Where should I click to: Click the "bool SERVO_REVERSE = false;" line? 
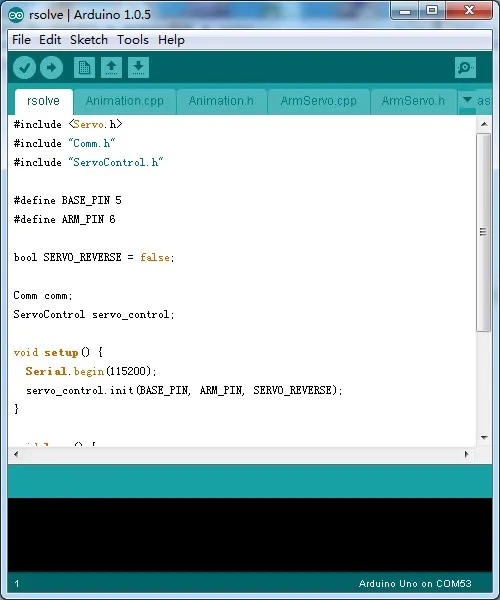pyautogui.click(x=94, y=258)
